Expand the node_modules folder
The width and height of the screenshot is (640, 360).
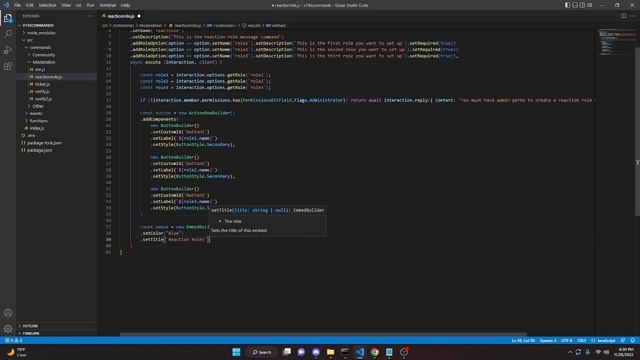point(41,33)
